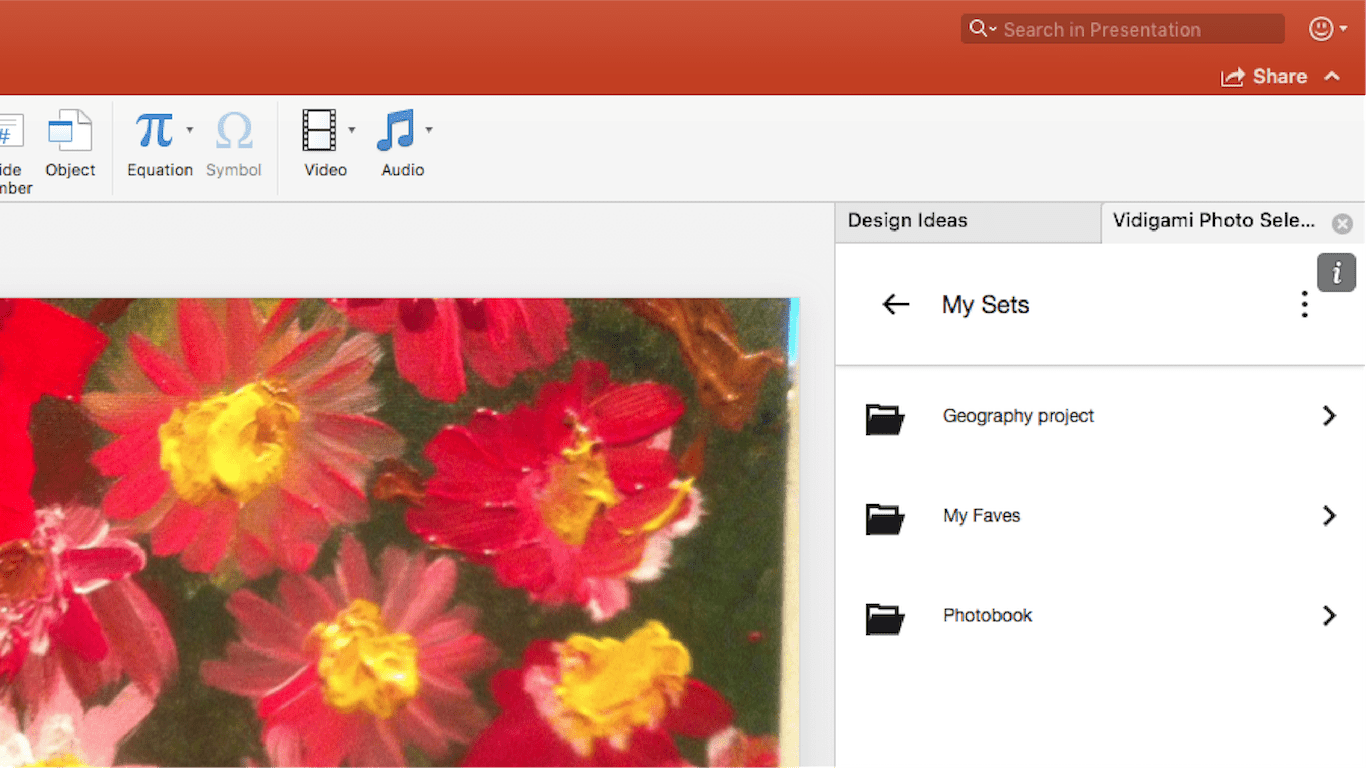This screenshot has height=768, width=1366.
Task: Show add-in info via the i icon
Action: [1336, 273]
